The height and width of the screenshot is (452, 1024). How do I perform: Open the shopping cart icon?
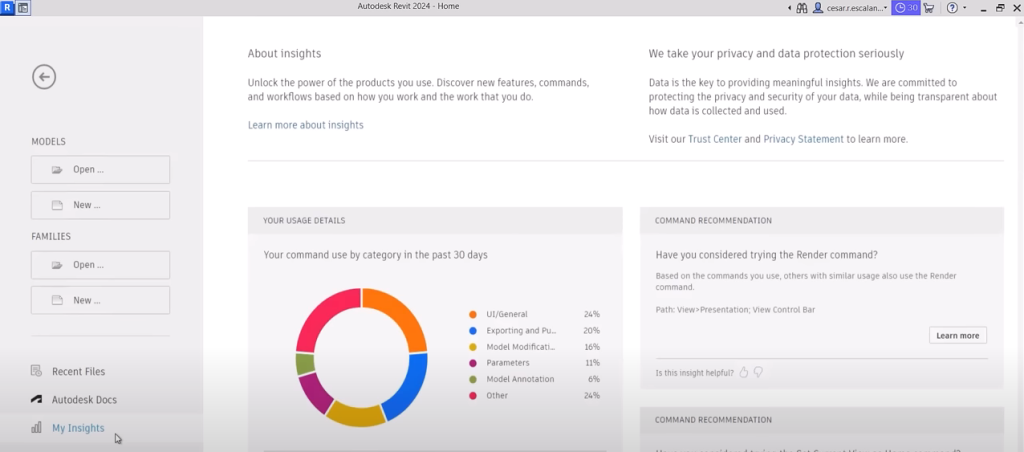pos(929,8)
